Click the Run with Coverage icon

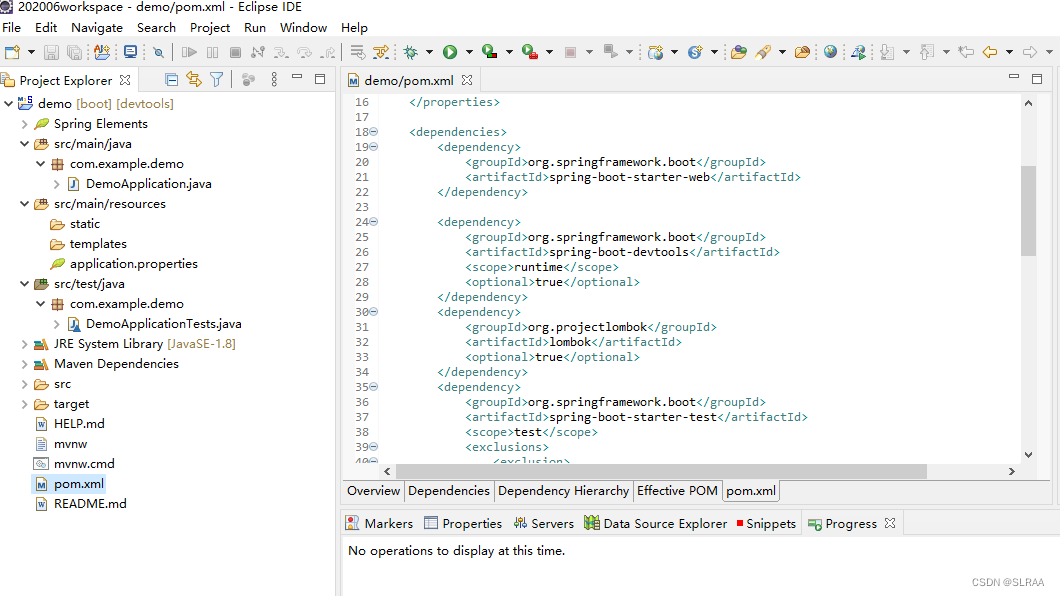pos(490,52)
